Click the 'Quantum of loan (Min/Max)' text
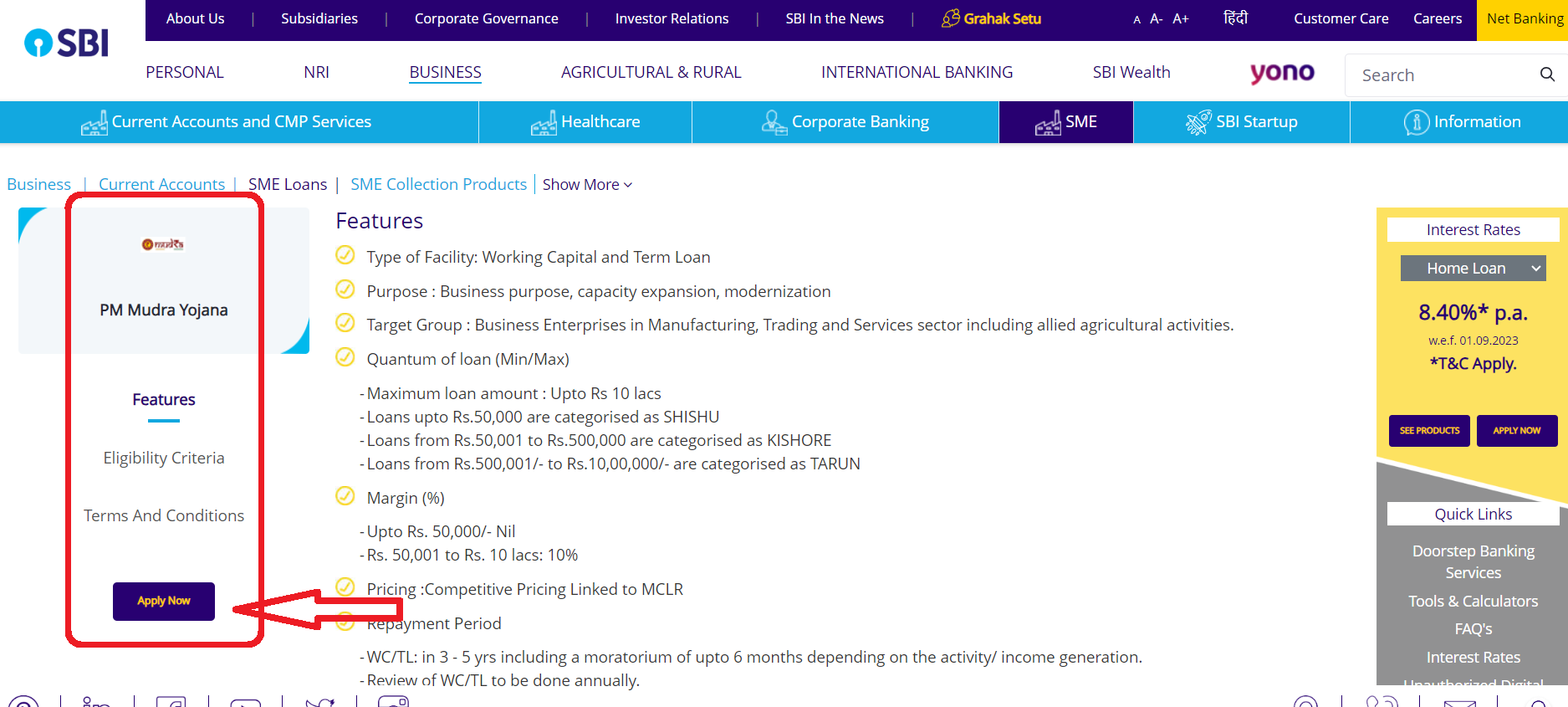Viewport: 1568px width, 707px height. 467,359
